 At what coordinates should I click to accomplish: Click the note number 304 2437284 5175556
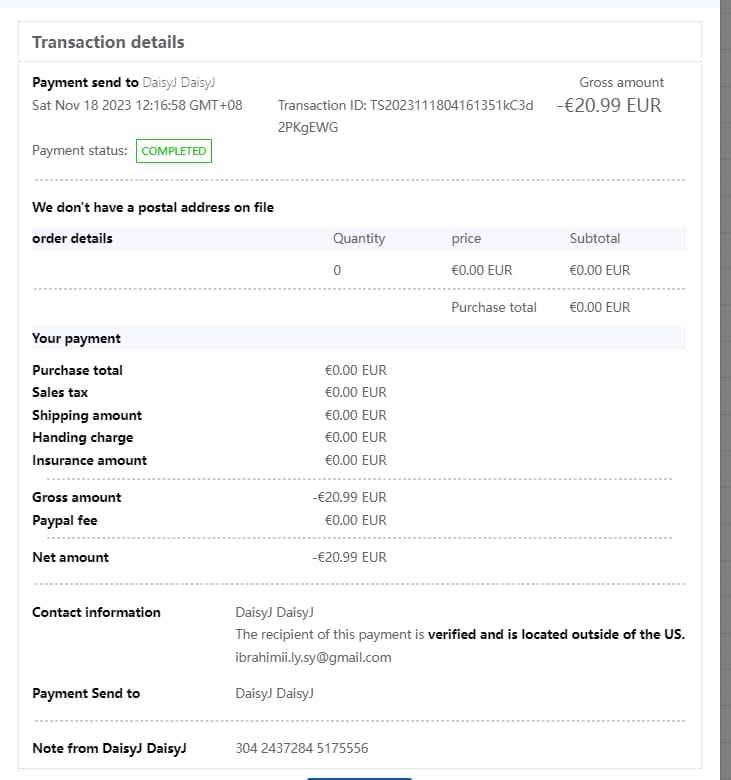301,748
